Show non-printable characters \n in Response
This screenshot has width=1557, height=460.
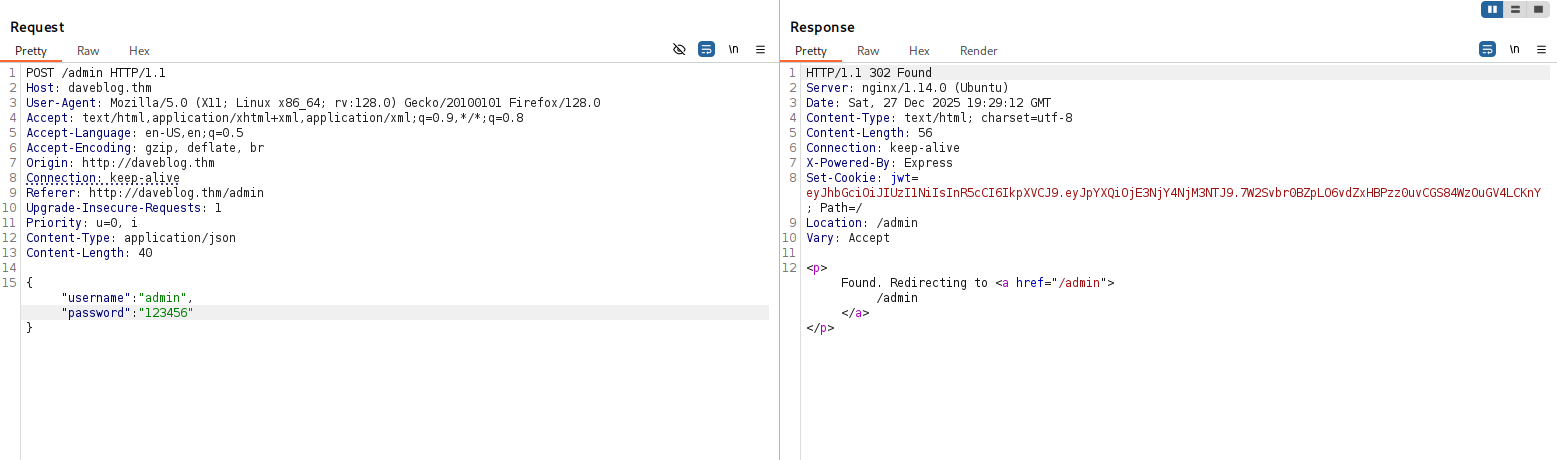[x=1514, y=49]
